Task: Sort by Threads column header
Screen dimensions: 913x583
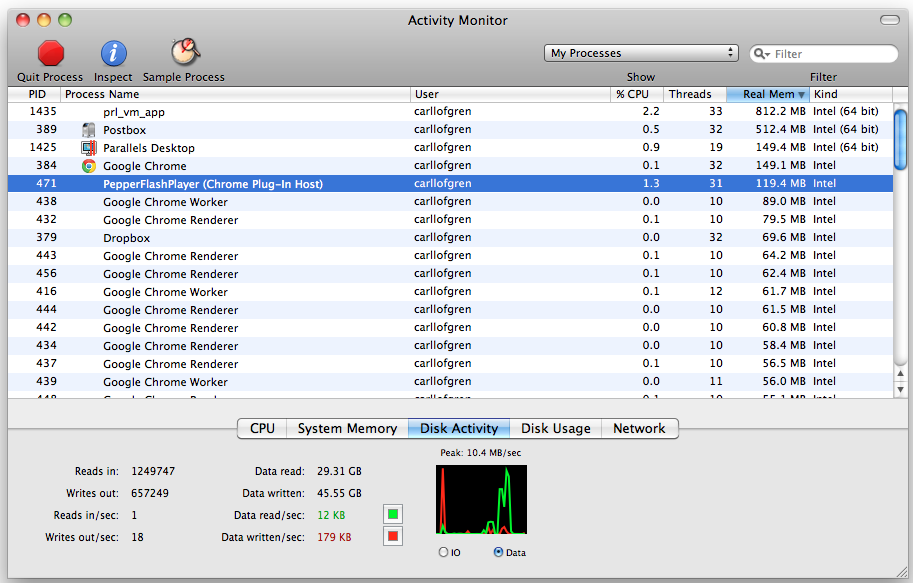Action: pos(695,94)
